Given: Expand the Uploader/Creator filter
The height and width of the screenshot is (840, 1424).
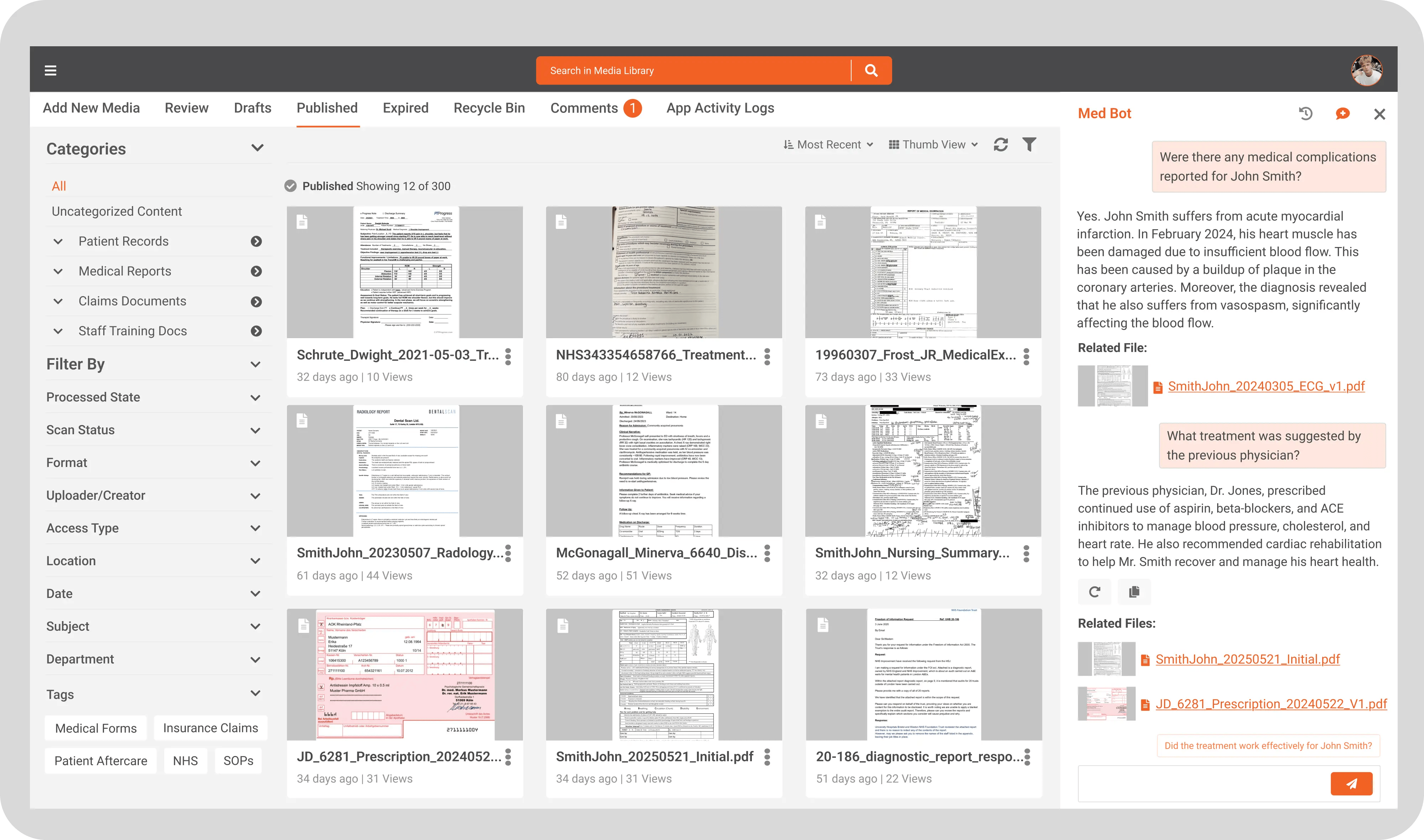Looking at the screenshot, I should 256,496.
